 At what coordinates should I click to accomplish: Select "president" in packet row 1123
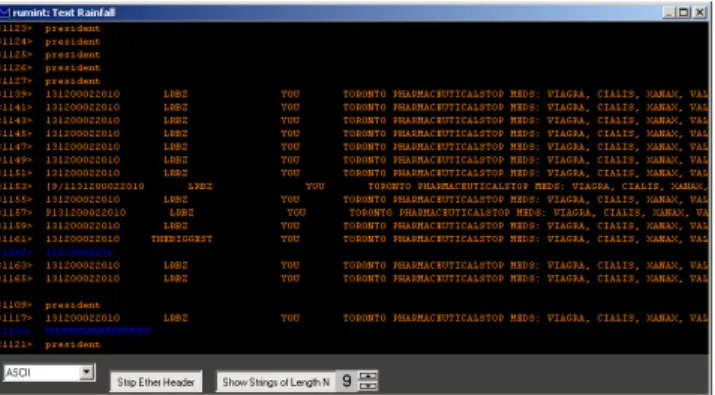73,28
